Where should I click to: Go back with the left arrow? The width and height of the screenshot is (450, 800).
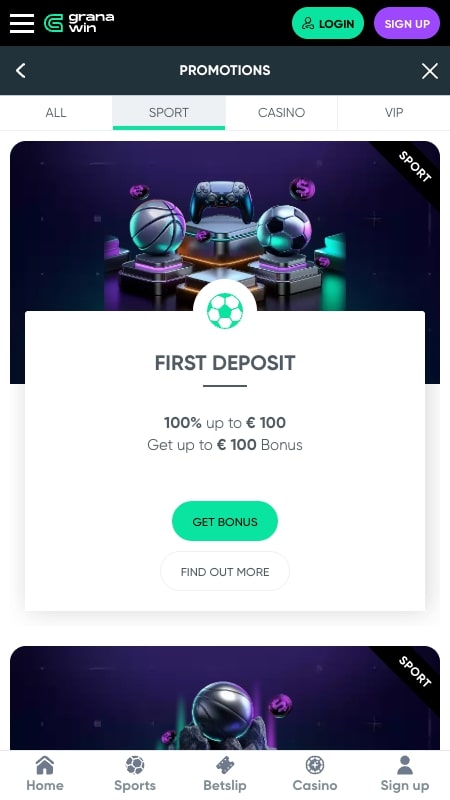[20, 70]
